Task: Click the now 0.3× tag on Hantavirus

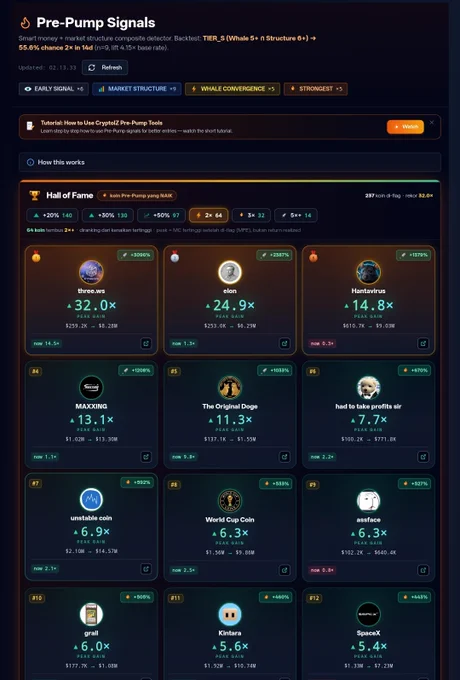Action: [x=322, y=343]
